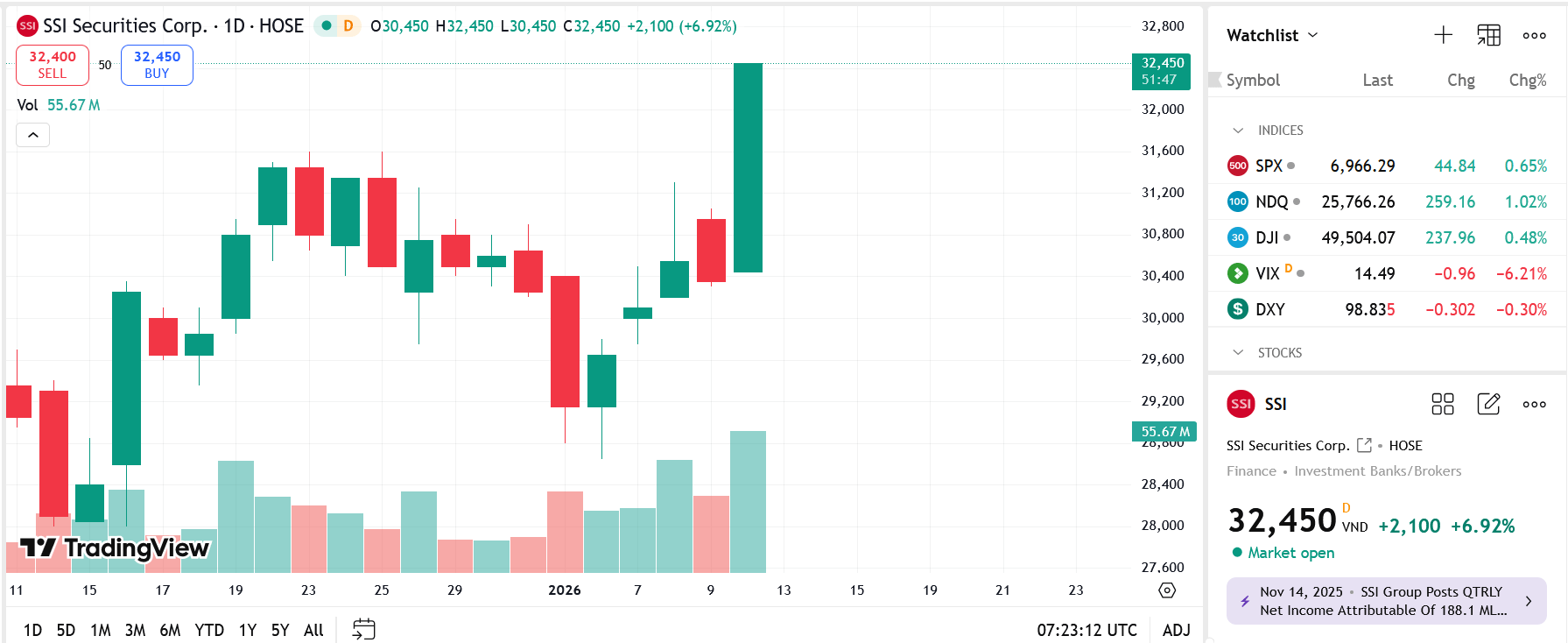Collapse the INDICES section
Viewport: 1568px width, 643px height.
coord(1237,130)
